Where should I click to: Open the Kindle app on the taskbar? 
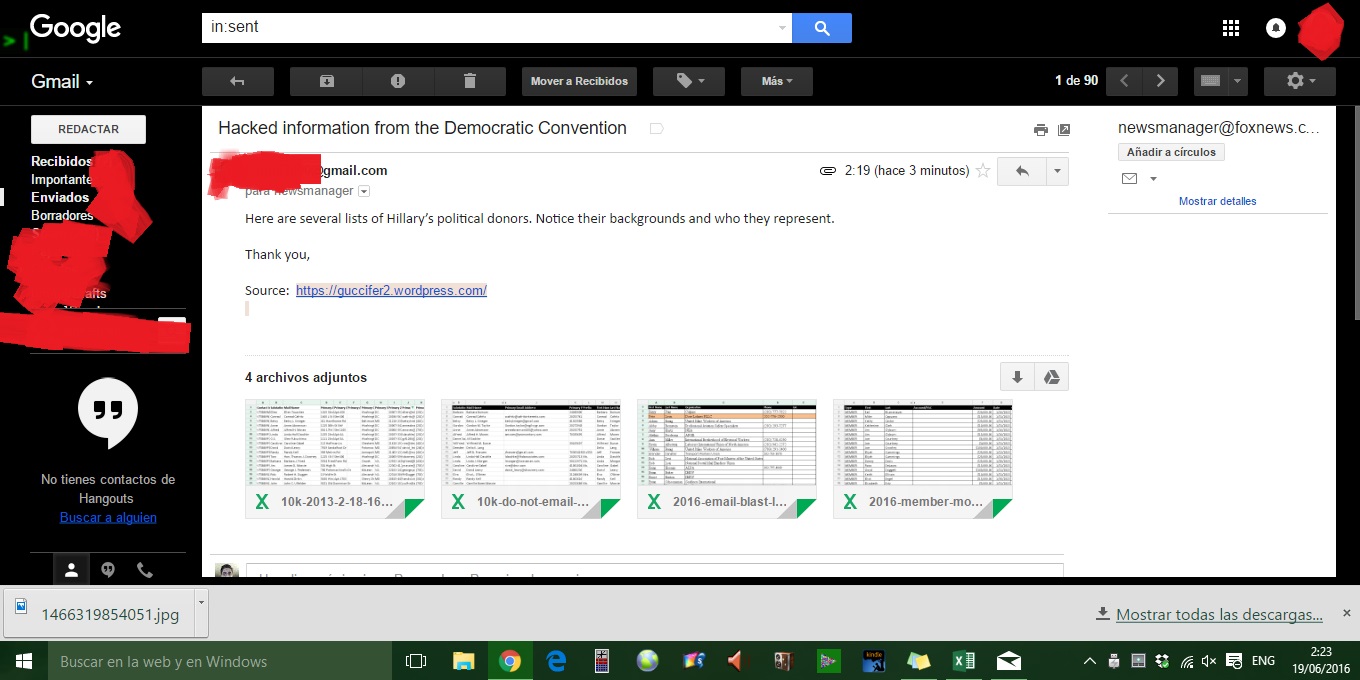(x=874, y=661)
